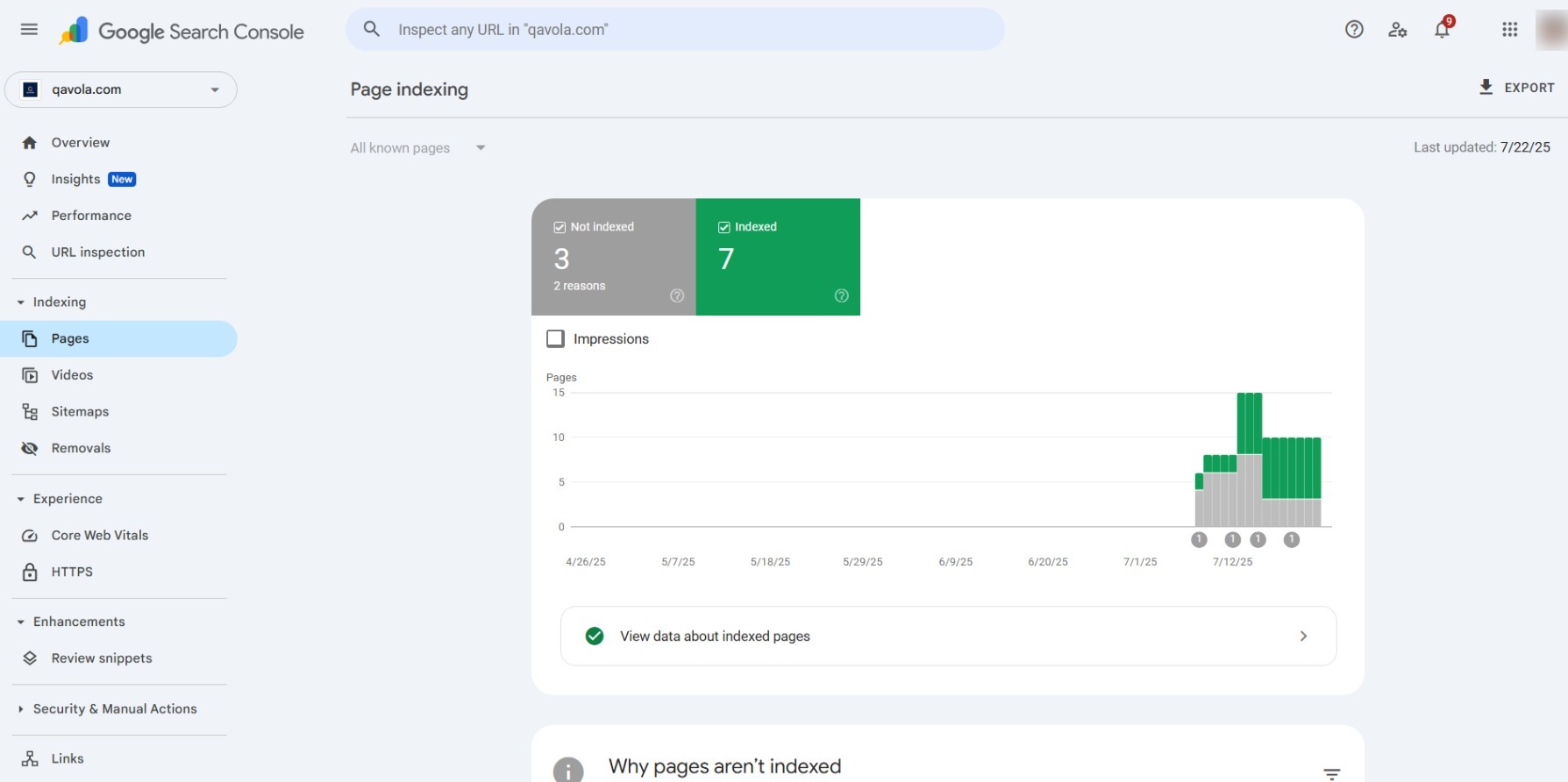Open Sitemaps page
Image resolution: width=1568 pixels, height=782 pixels.
pos(80,412)
